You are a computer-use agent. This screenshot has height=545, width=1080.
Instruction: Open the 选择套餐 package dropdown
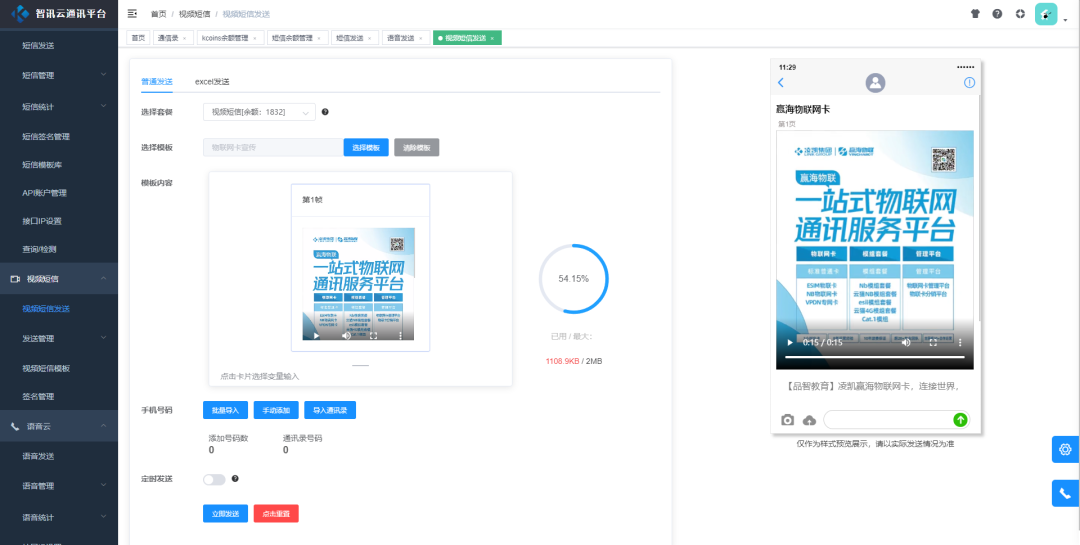(259, 112)
